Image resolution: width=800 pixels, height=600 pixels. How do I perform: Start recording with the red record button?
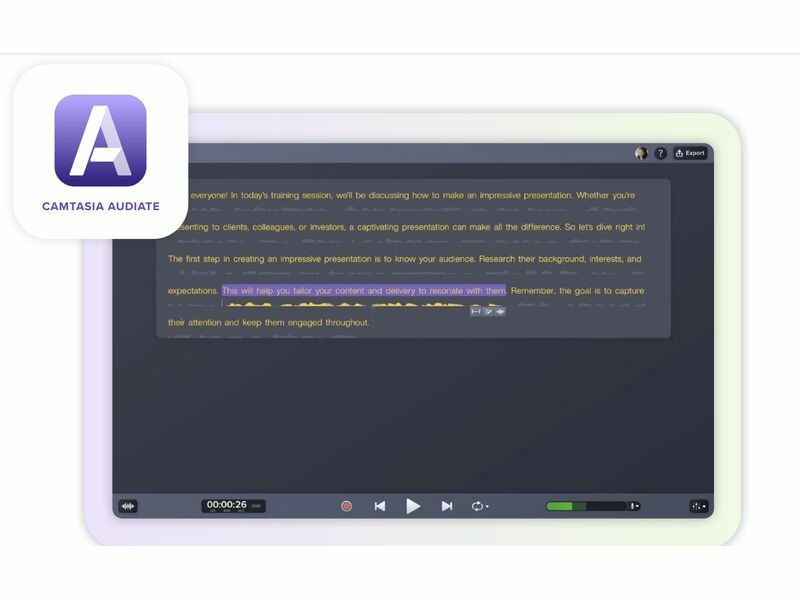346,506
